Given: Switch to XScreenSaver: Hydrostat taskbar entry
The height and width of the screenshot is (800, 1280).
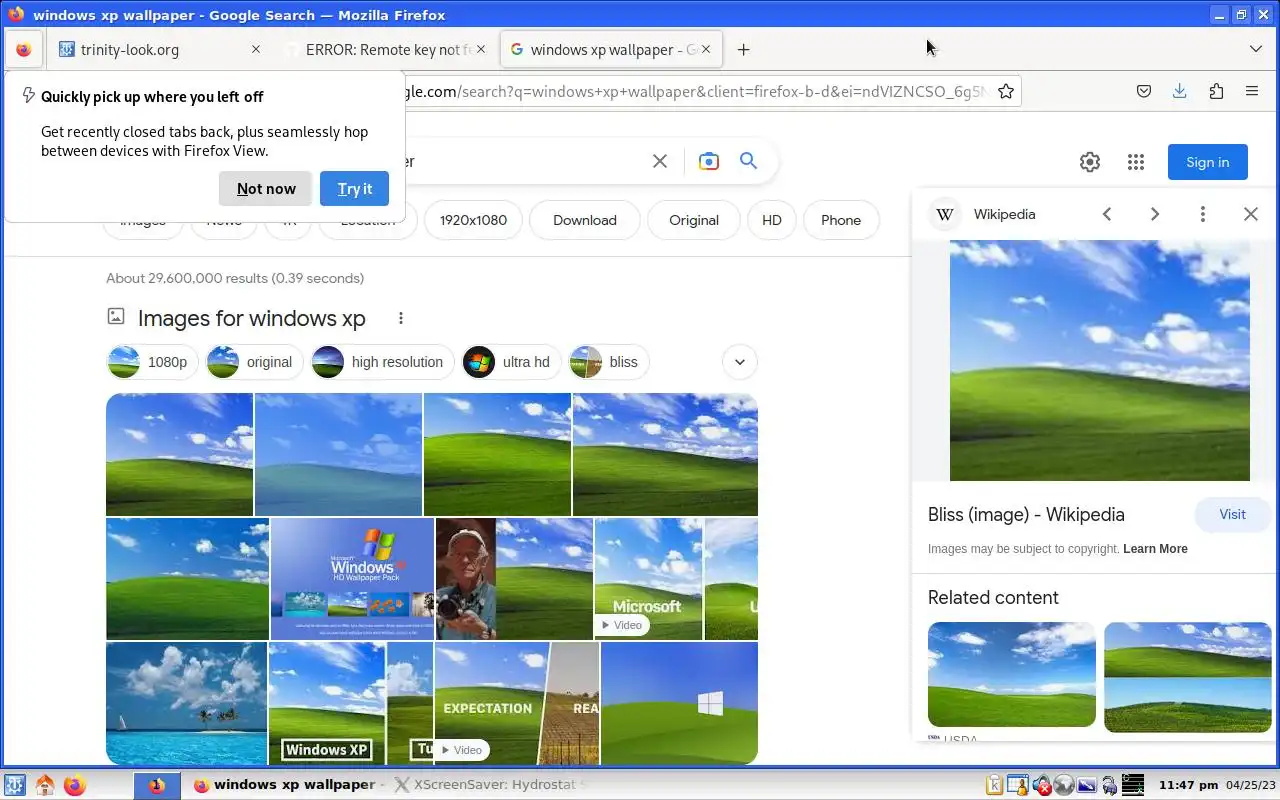Looking at the screenshot, I should pos(490,785).
